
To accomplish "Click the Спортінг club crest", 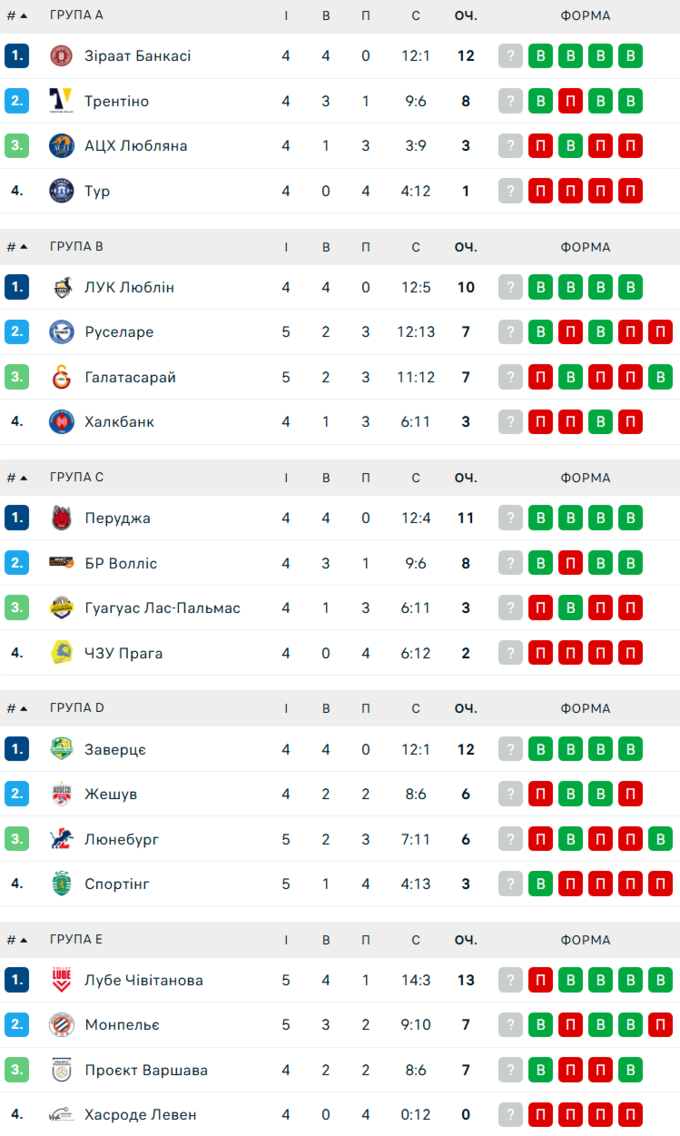I will point(62,884).
